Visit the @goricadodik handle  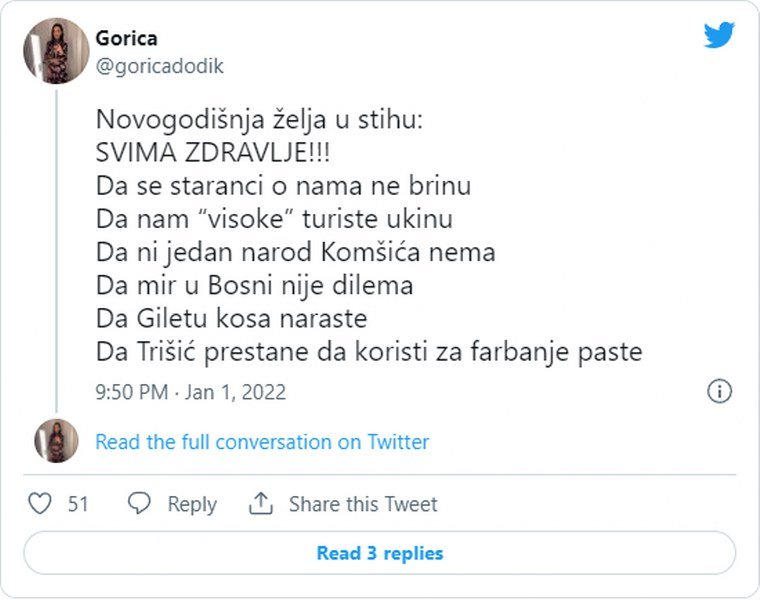[x=159, y=67]
